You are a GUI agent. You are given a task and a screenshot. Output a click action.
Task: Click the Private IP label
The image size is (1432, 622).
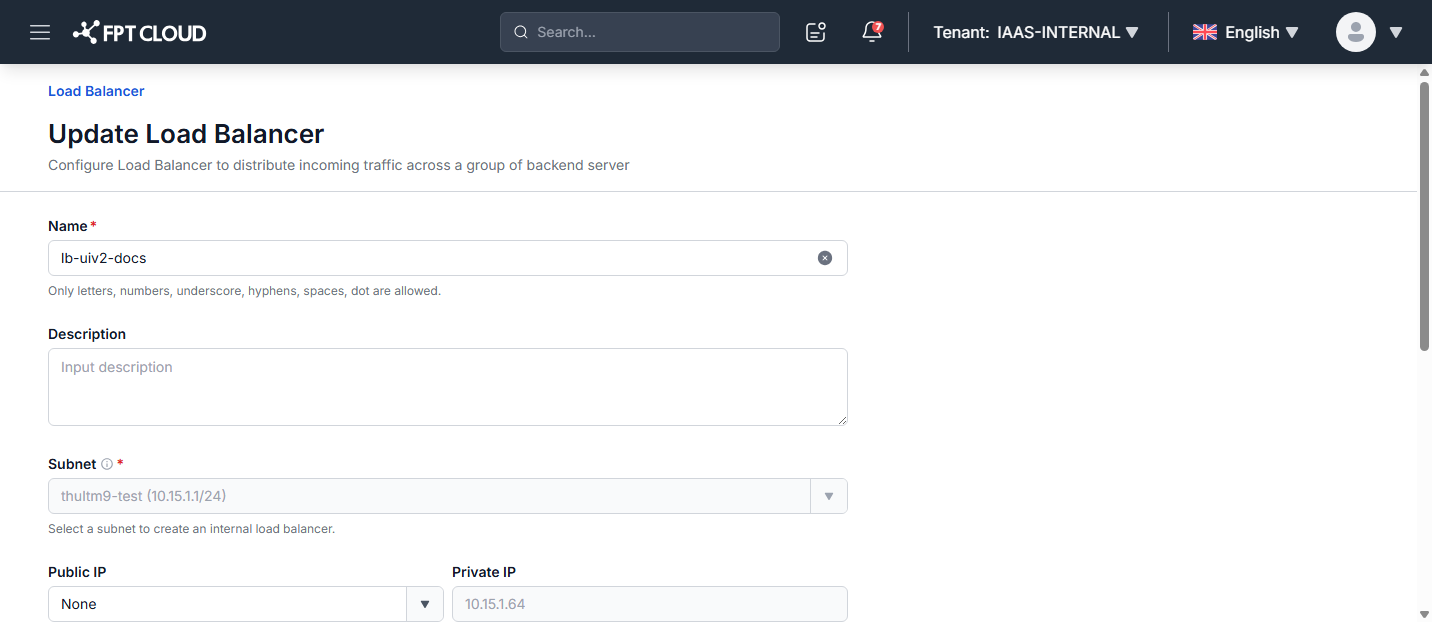click(484, 572)
